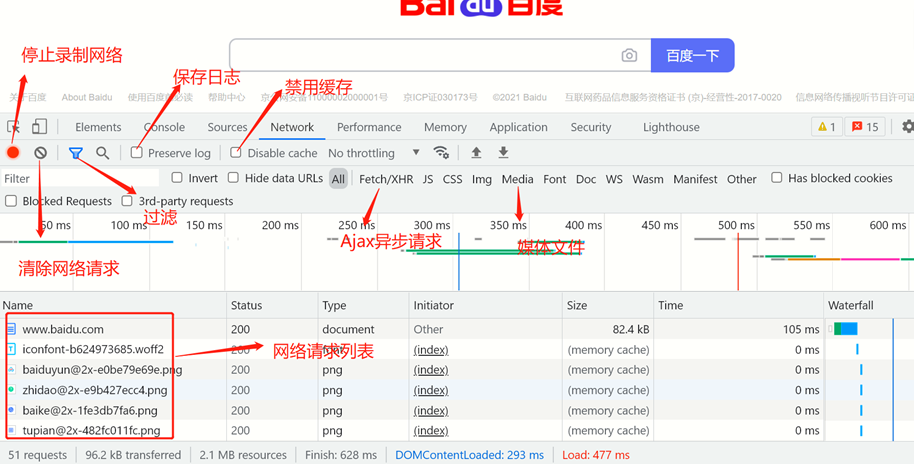Sort by Type column header
The width and height of the screenshot is (914, 464).
click(363, 305)
